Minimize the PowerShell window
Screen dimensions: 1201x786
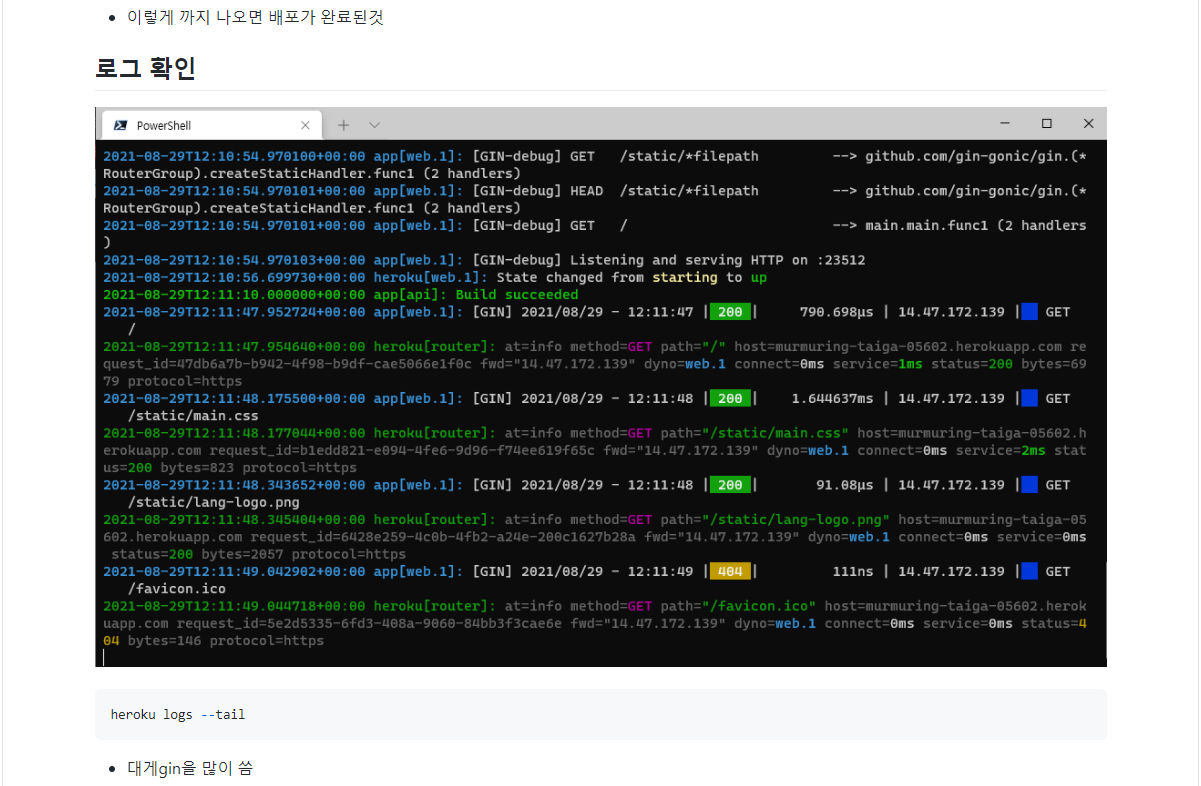pos(1005,123)
